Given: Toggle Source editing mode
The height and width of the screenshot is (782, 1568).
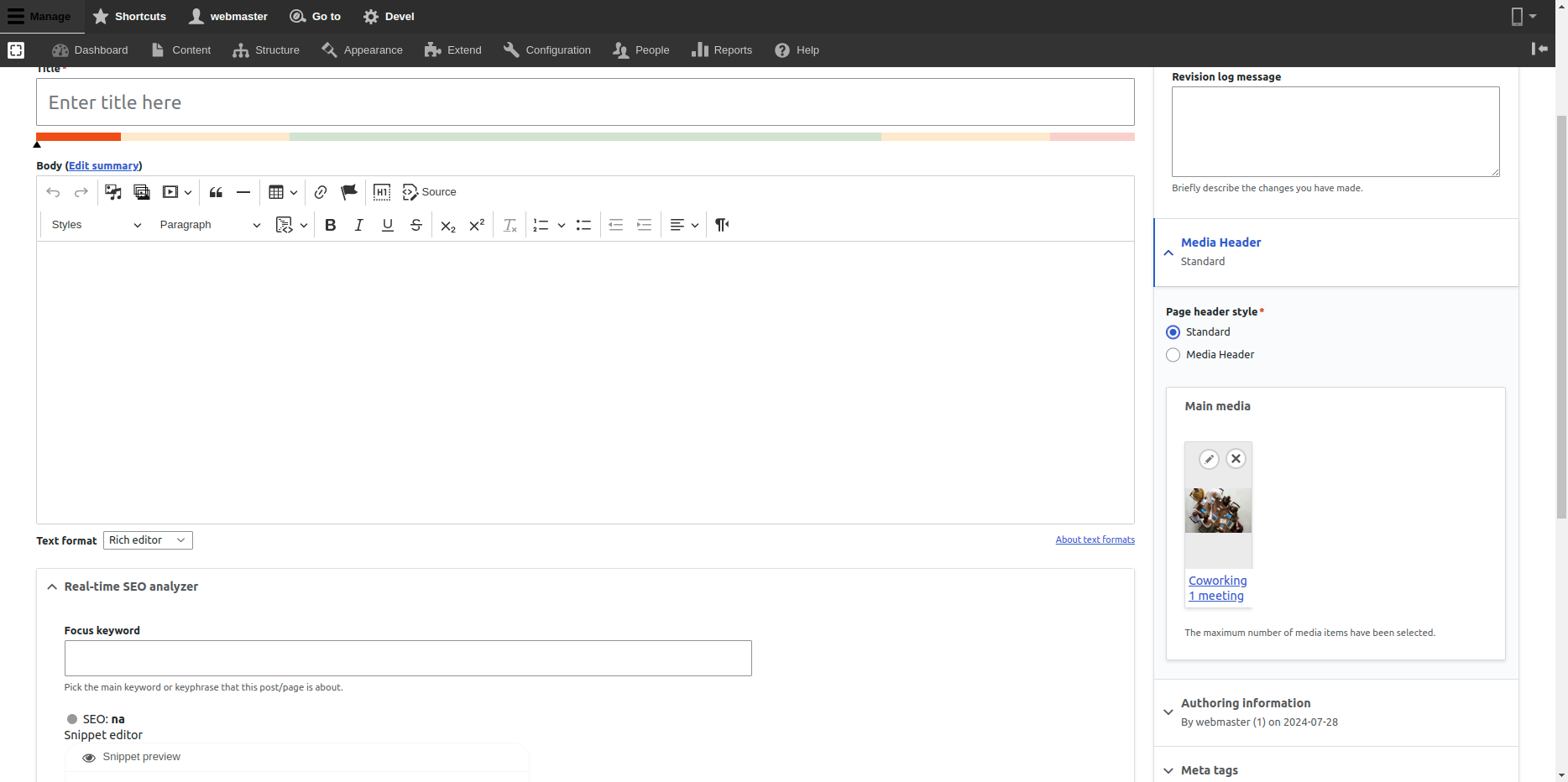Looking at the screenshot, I should 430,192.
